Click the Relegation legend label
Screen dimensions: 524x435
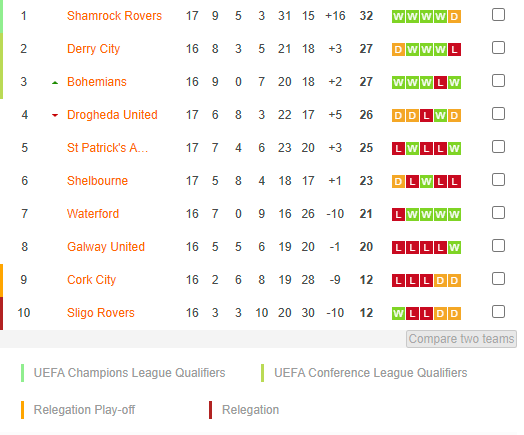[x=250, y=410]
